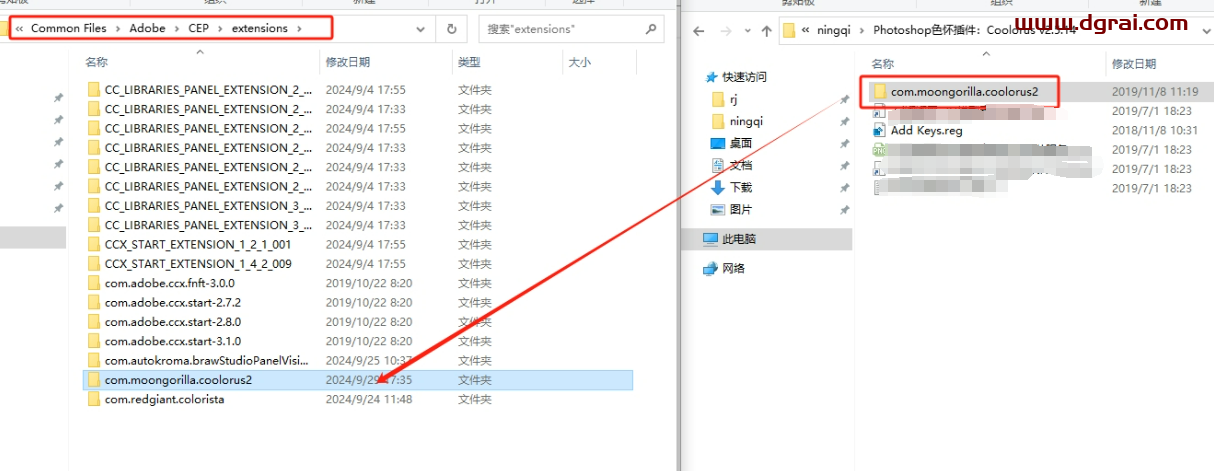Image resolution: width=1214 pixels, height=471 pixels.
Task: Go to Common Files in the breadcrumb
Action: [67, 28]
